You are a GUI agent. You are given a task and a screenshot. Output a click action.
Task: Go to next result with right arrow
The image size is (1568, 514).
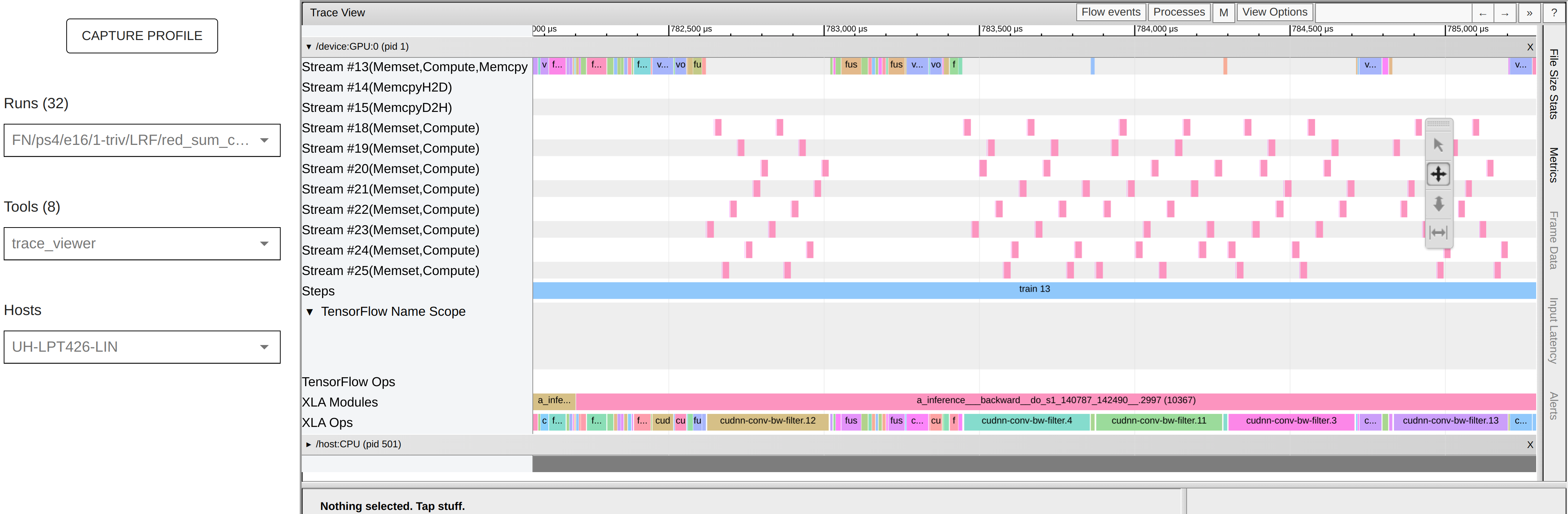click(1504, 13)
